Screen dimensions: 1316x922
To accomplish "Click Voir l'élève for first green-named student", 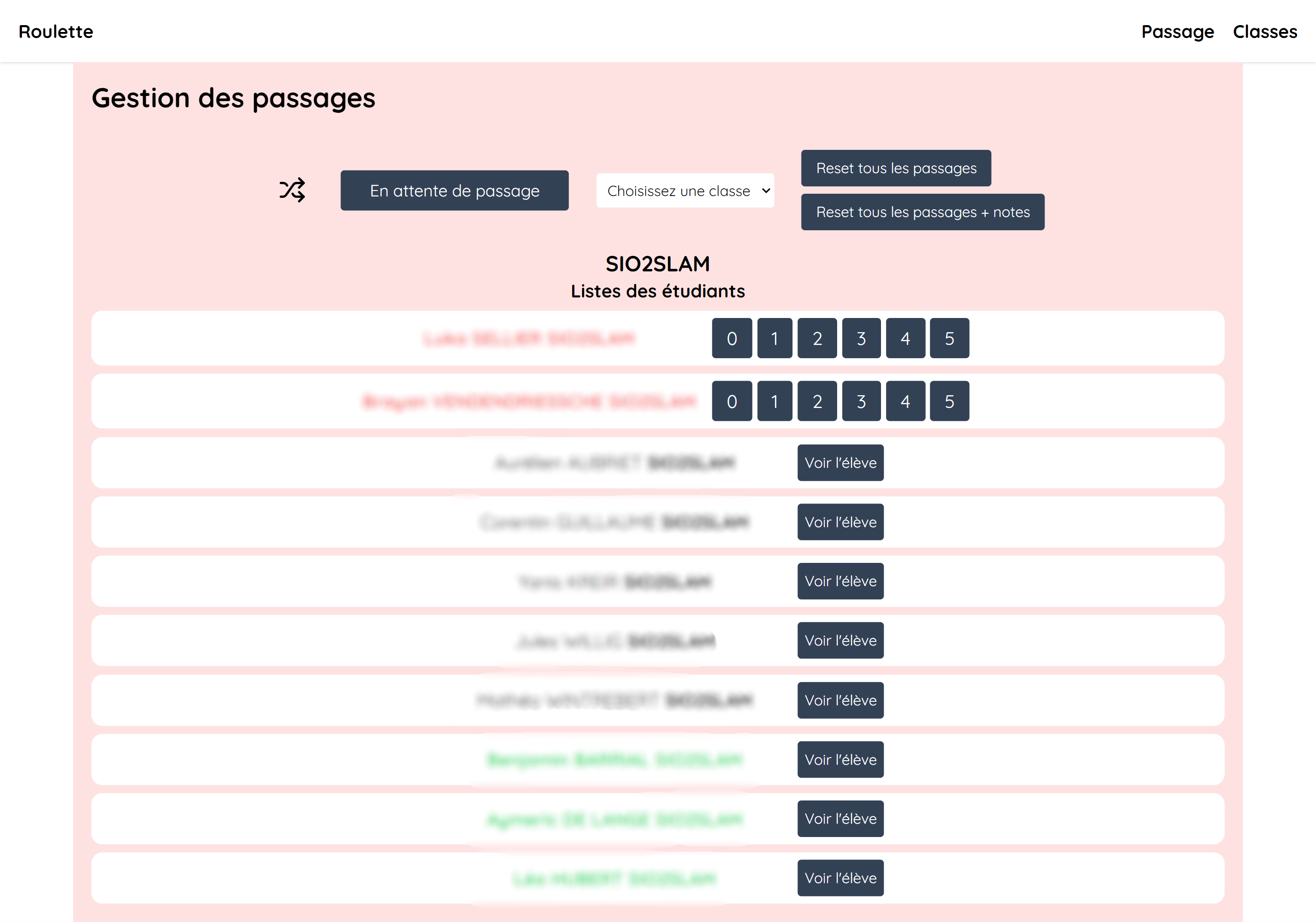I will tap(840, 760).
